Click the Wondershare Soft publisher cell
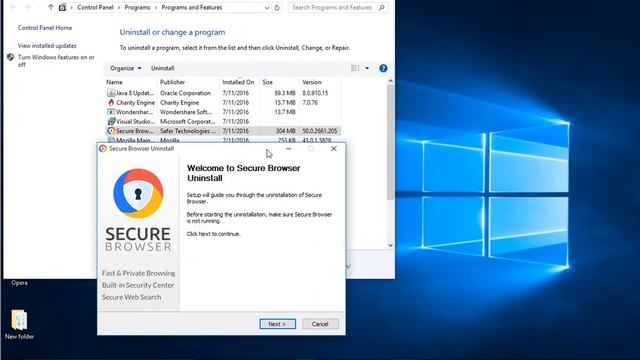This screenshot has height=360, width=640. tap(186, 112)
